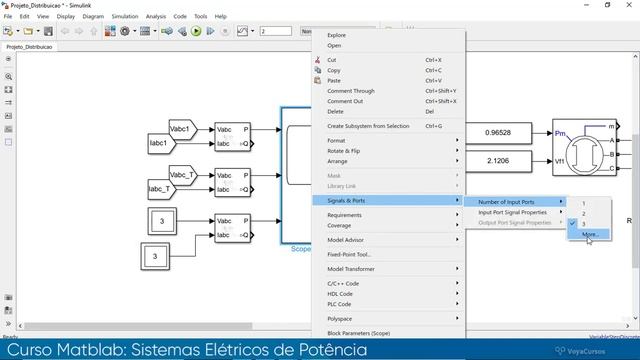Choose Delete in the context menu
Screen dimensions: 640x360
pyautogui.click(x=389, y=111)
